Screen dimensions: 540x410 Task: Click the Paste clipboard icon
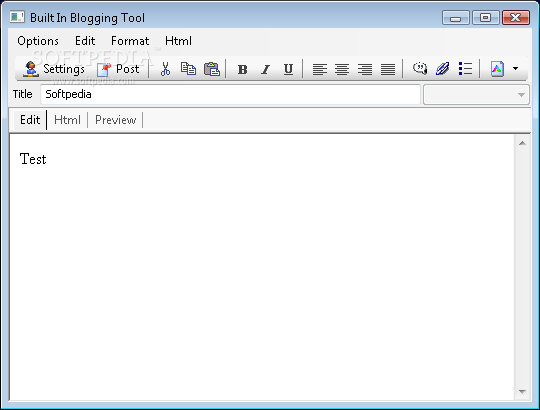click(212, 69)
